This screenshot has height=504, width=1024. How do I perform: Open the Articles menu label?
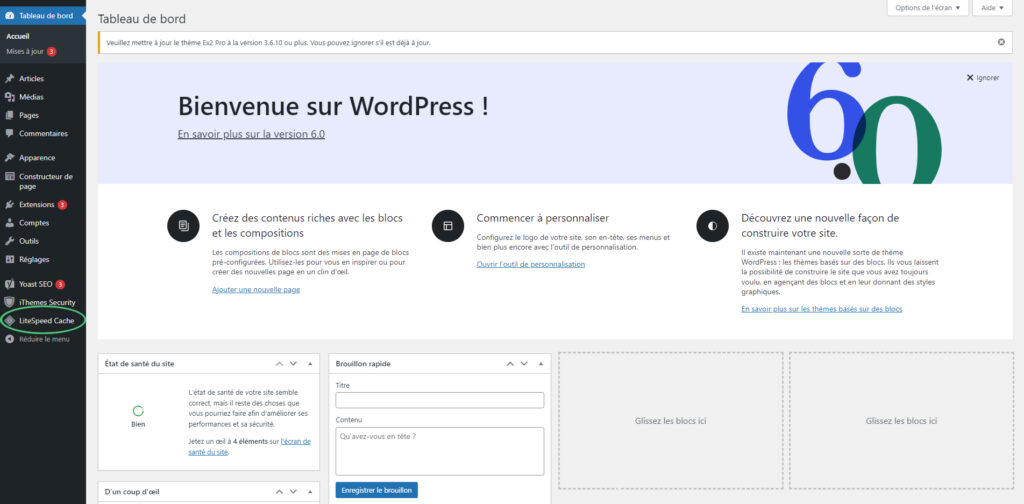(31, 78)
